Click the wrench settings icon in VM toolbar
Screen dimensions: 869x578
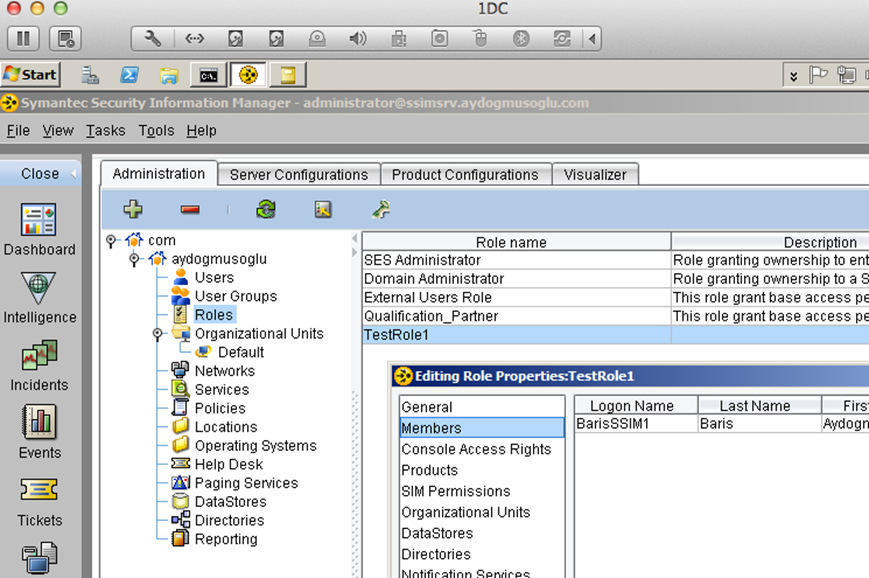(152, 38)
